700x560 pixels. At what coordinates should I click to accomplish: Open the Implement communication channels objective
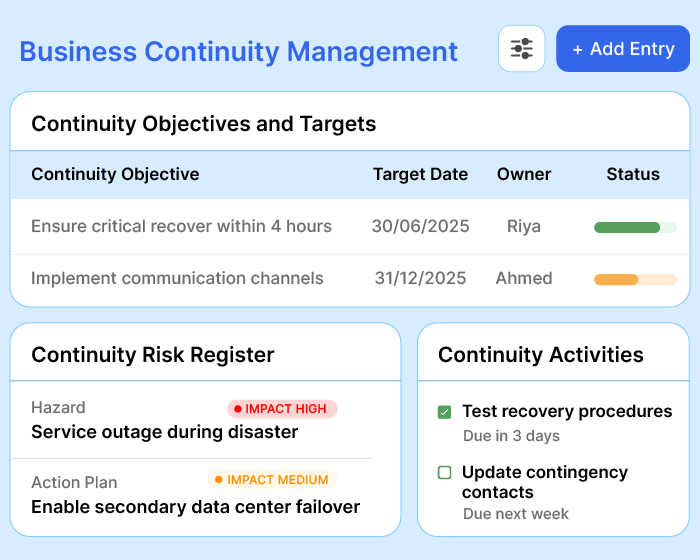pos(177,278)
